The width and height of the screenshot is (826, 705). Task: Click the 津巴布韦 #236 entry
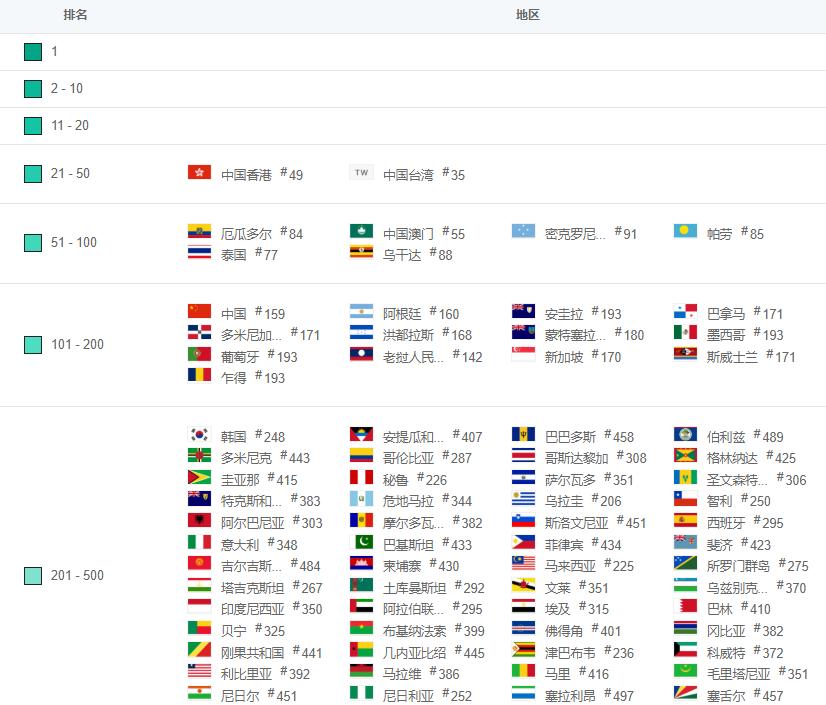573,651
